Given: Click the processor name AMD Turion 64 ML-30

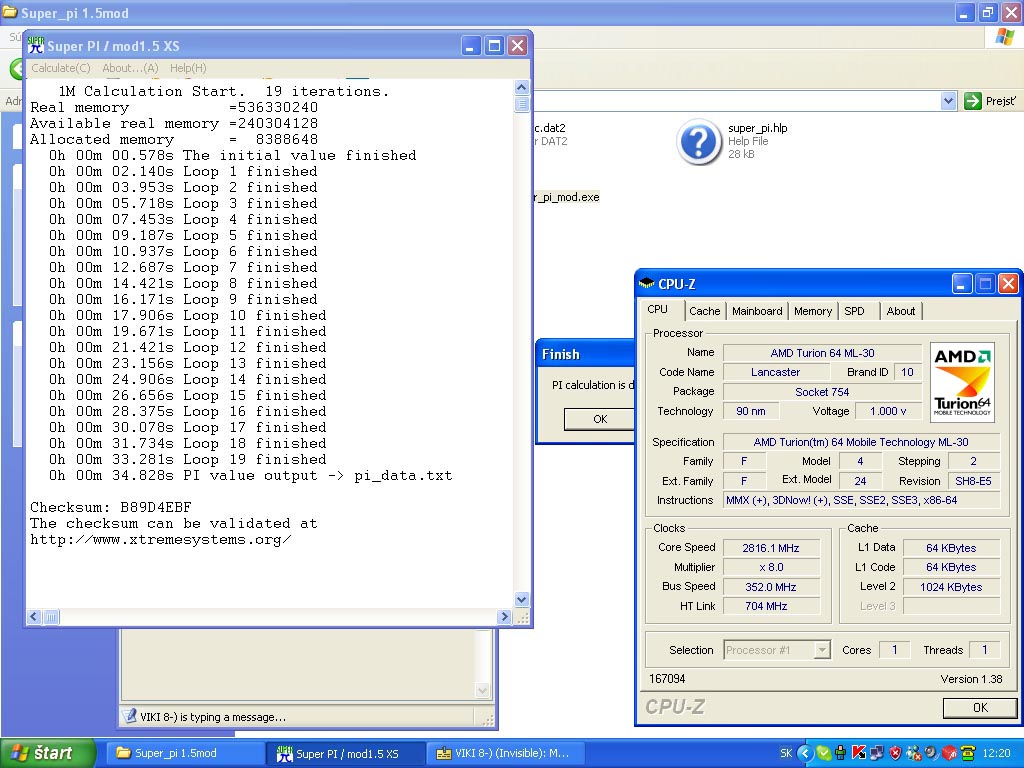Looking at the screenshot, I should (x=822, y=353).
